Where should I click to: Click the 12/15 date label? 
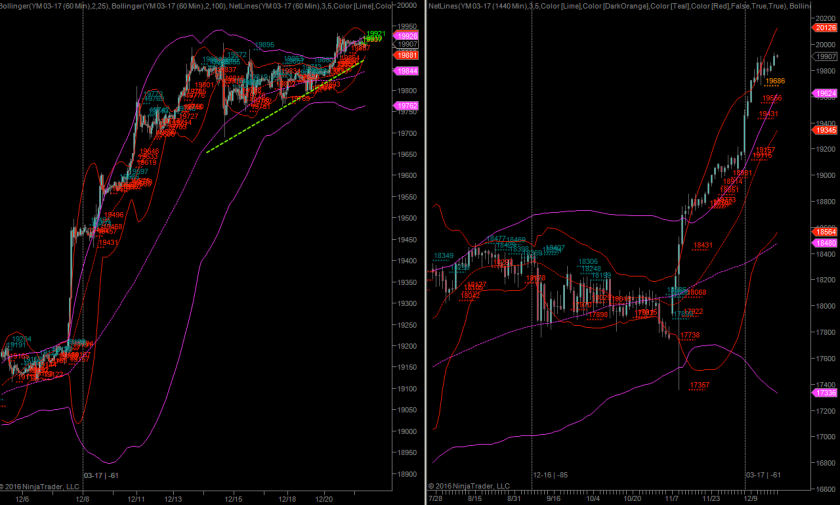point(234,499)
